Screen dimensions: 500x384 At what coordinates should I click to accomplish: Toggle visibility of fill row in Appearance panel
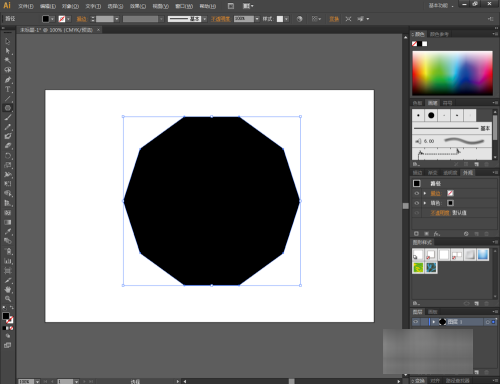click(417, 203)
